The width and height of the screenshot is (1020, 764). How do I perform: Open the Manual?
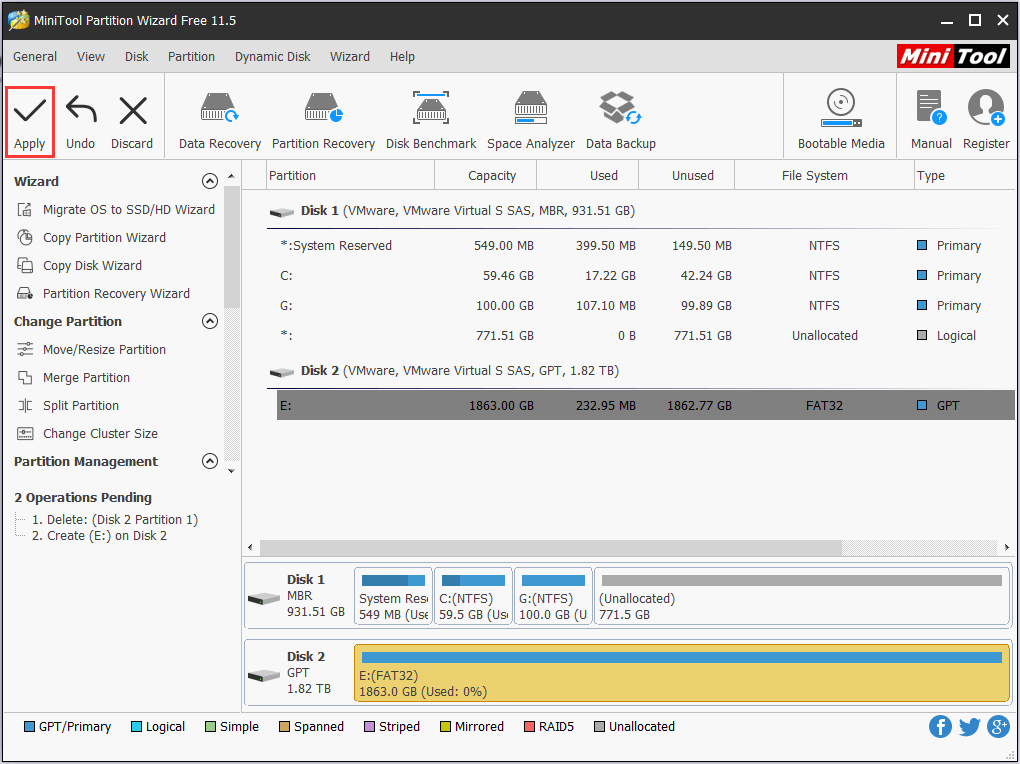coord(931,122)
